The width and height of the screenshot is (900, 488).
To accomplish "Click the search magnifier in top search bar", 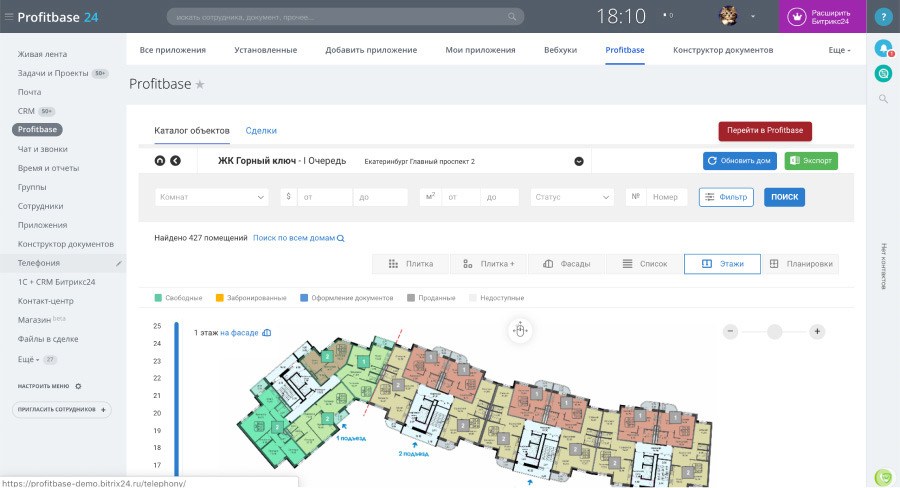I will point(511,17).
